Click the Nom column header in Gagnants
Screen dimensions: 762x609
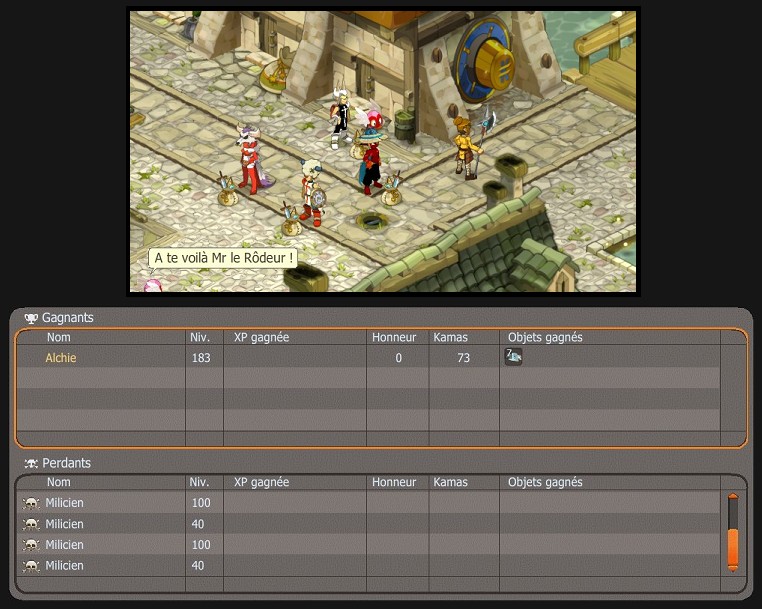(x=59, y=337)
